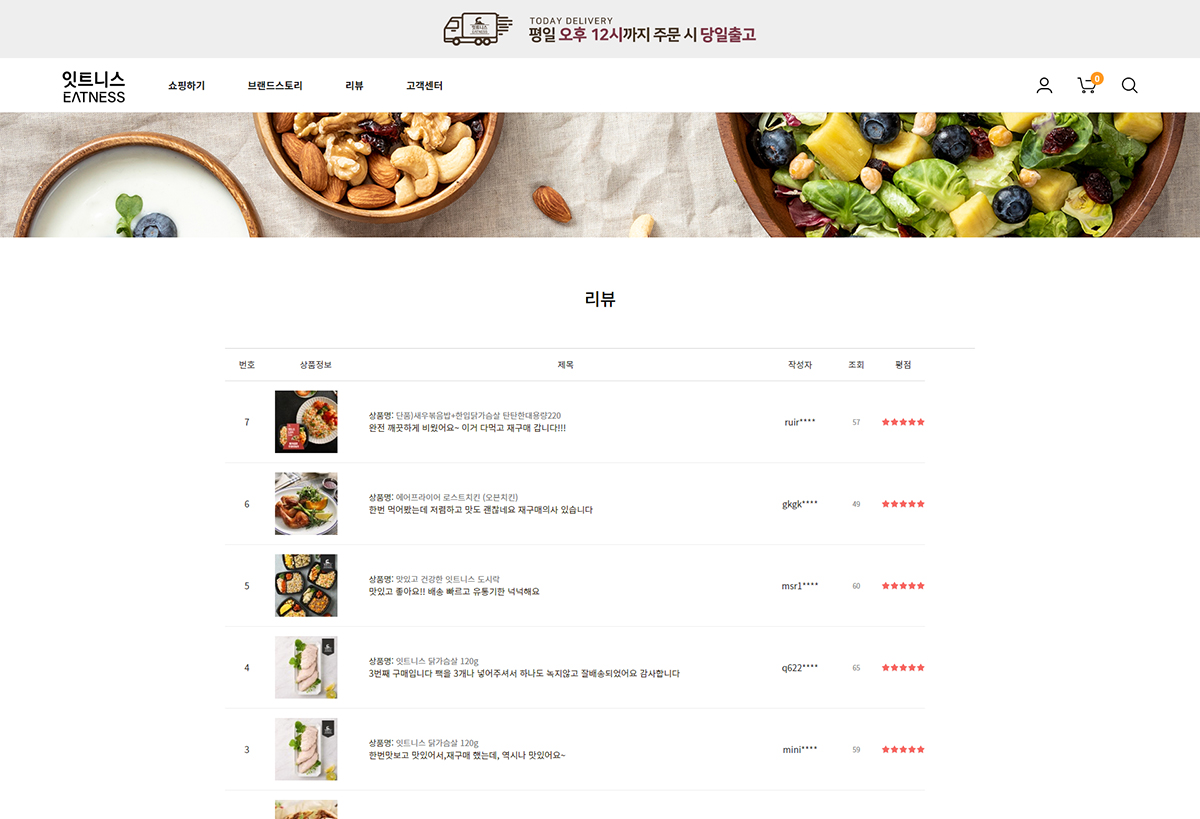Open the user account icon
The width and height of the screenshot is (1200, 819).
[x=1044, y=85]
